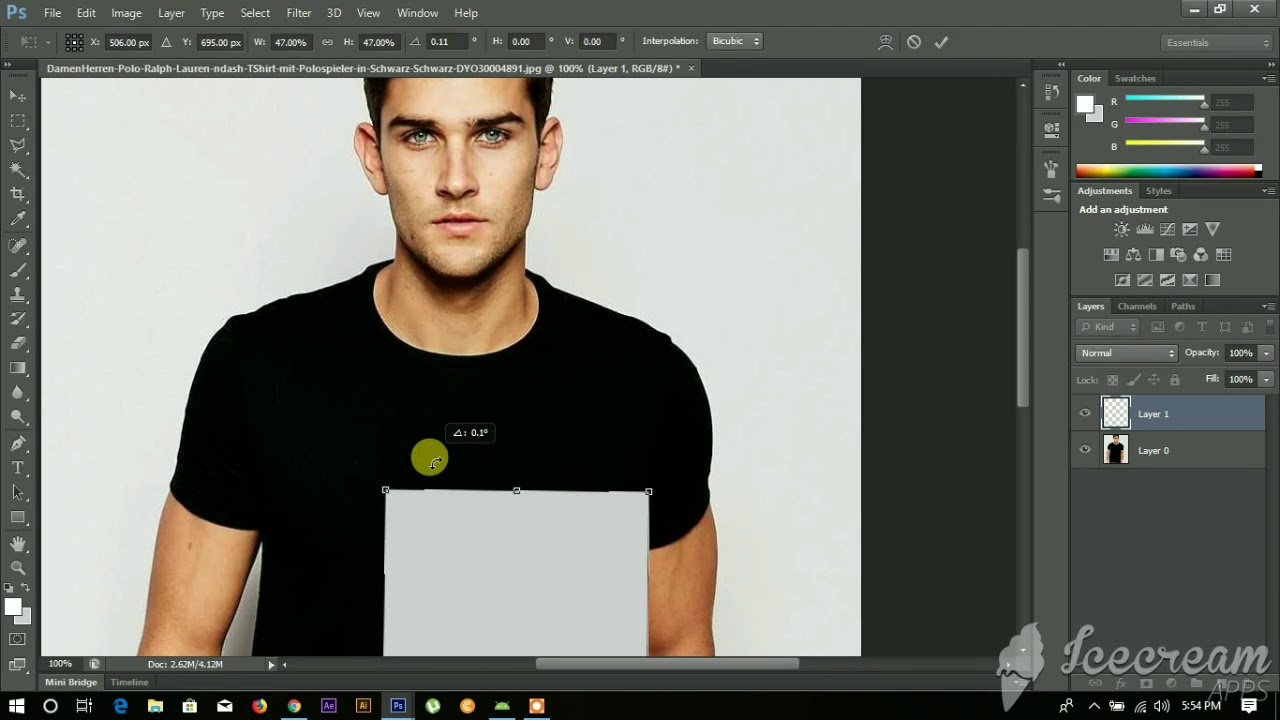Select the Brush tool
Screen dimensions: 1280x720
[18, 270]
